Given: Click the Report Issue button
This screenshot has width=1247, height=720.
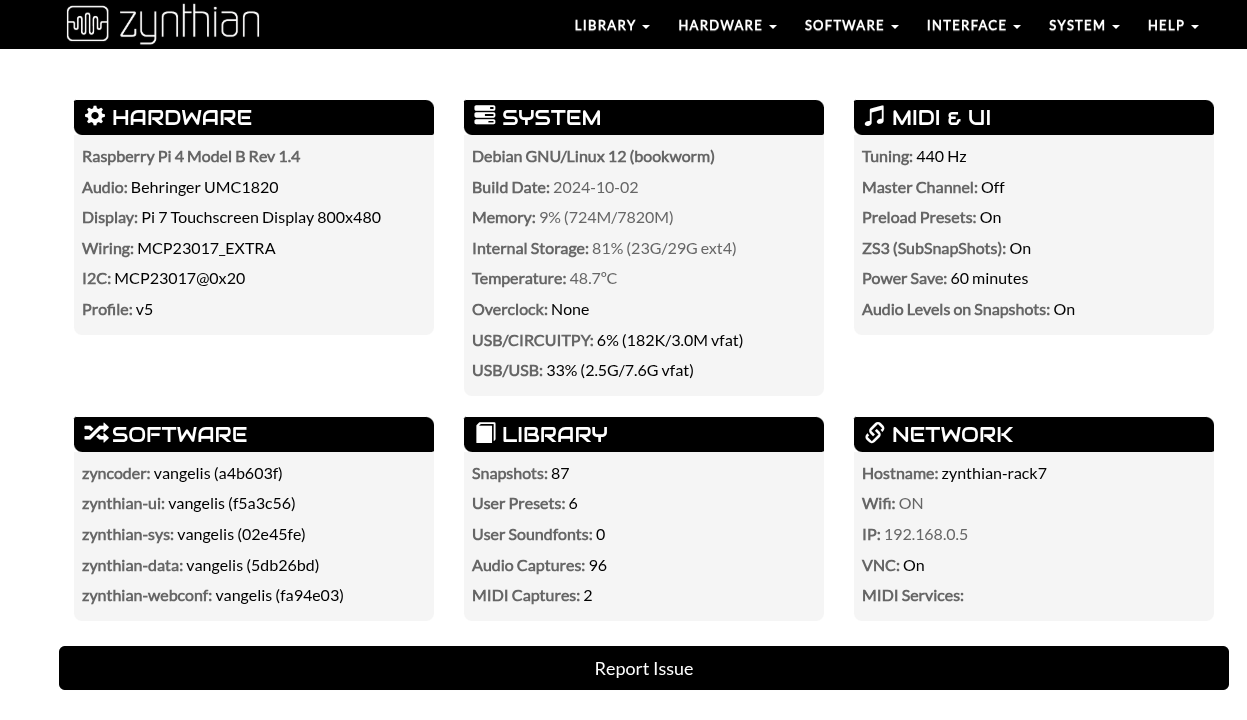Looking at the screenshot, I should (644, 668).
